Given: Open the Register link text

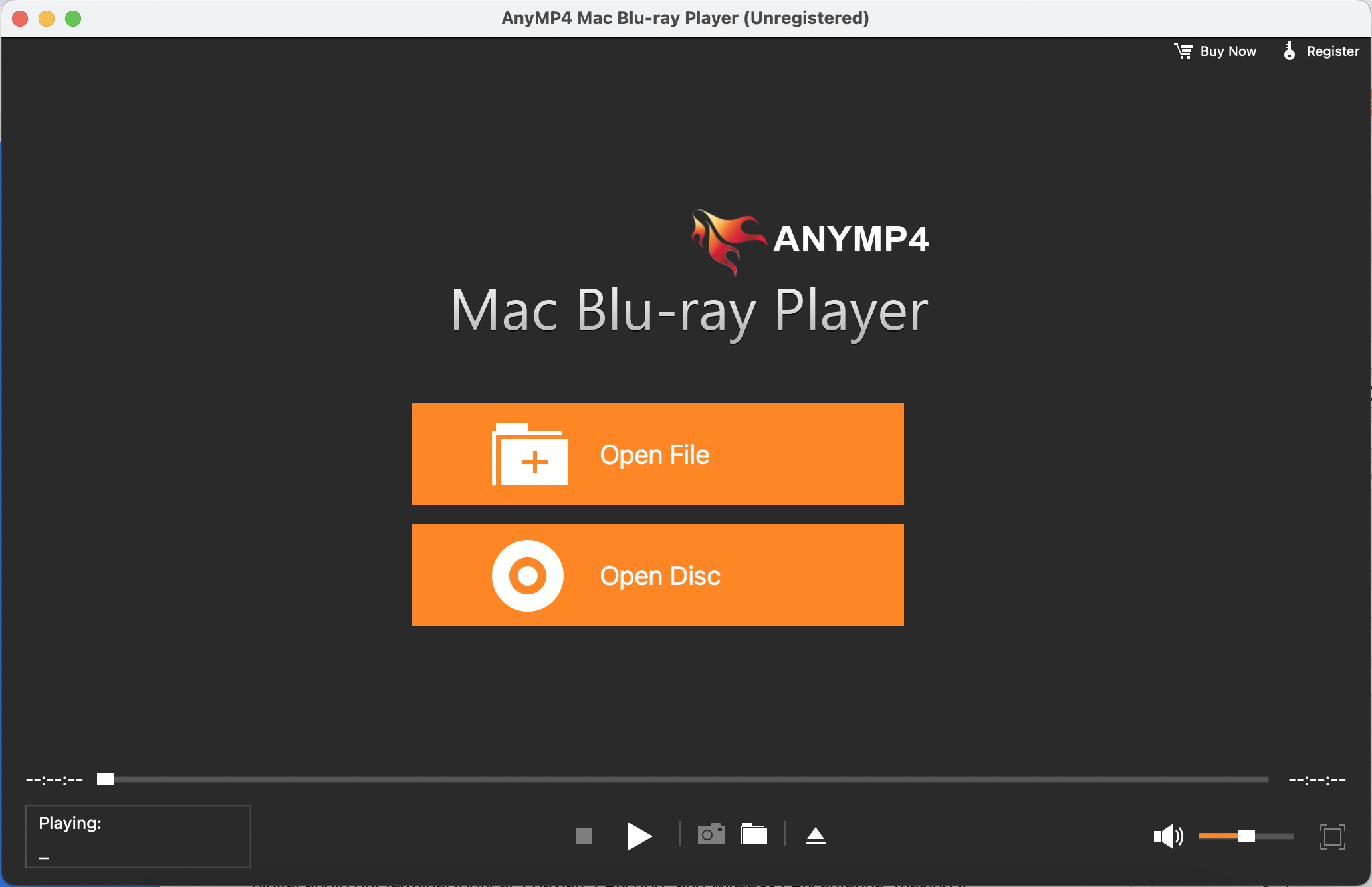Looking at the screenshot, I should coord(1333,51).
